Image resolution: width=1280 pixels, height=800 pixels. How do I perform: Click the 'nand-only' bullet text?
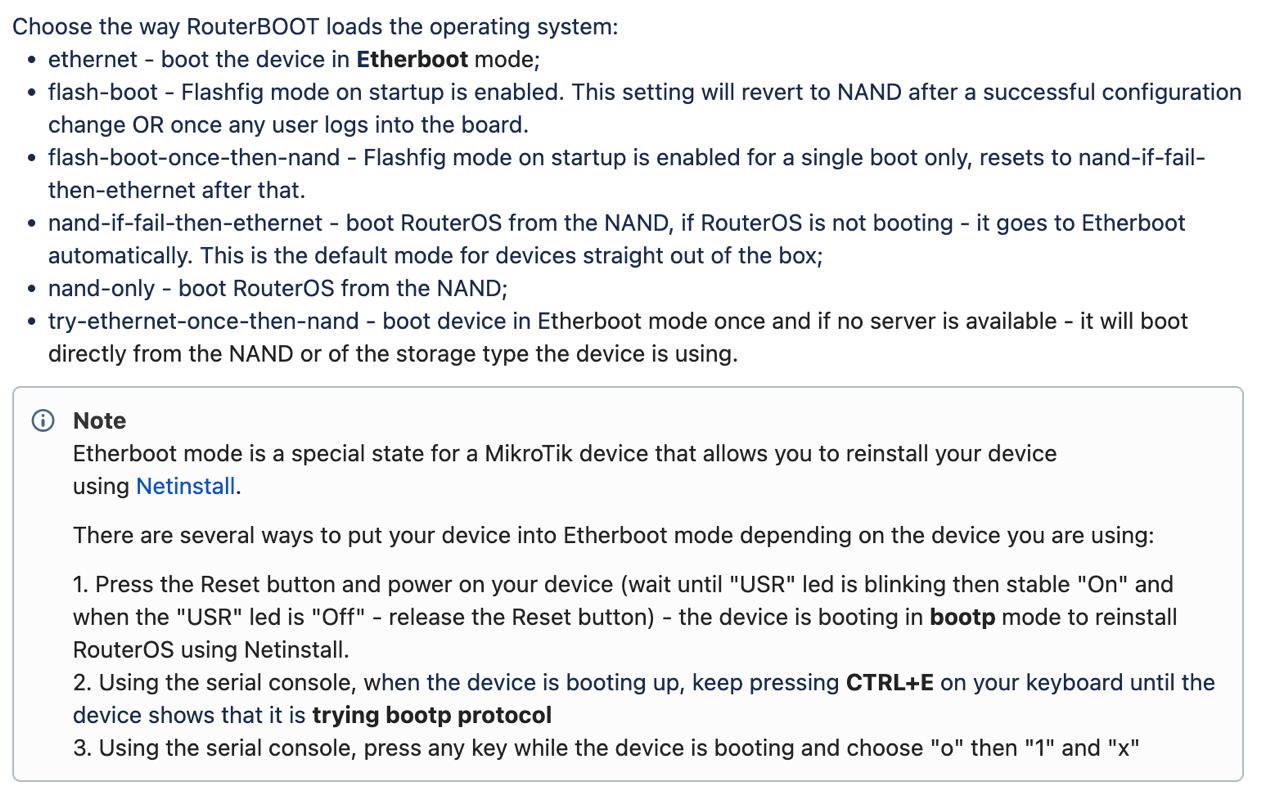[278, 288]
